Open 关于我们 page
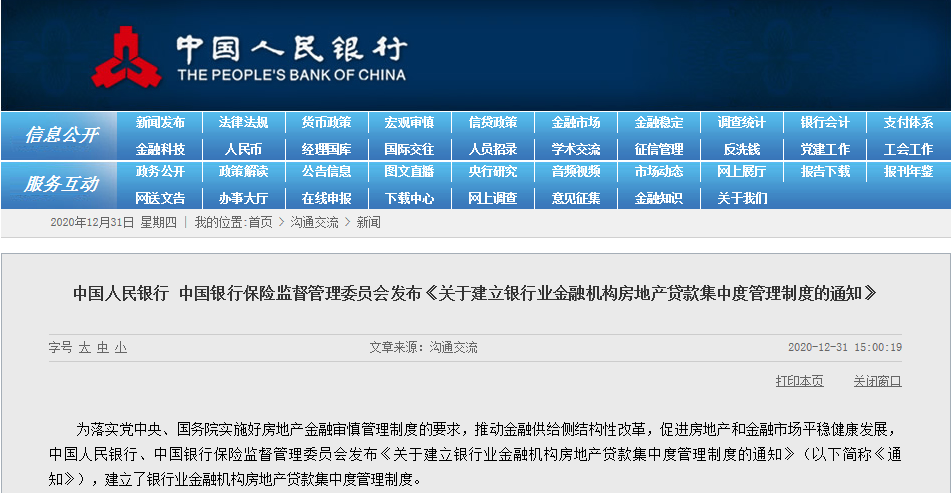This screenshot has height=493, width=951. coord(742,198)
